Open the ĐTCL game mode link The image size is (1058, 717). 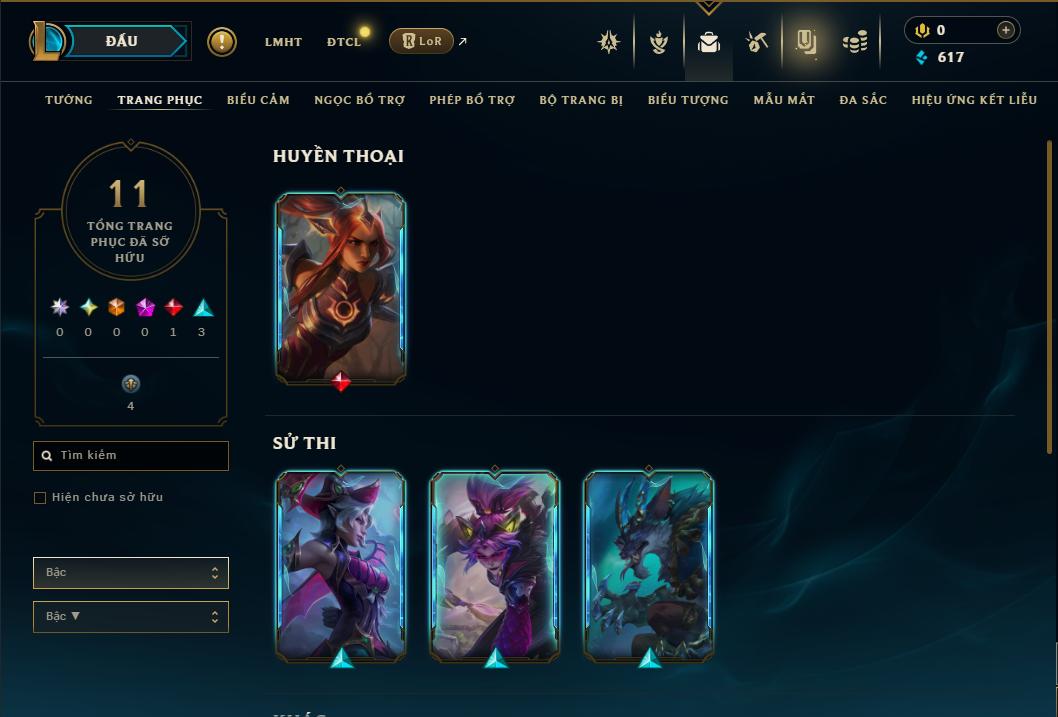tap(344, 42)
